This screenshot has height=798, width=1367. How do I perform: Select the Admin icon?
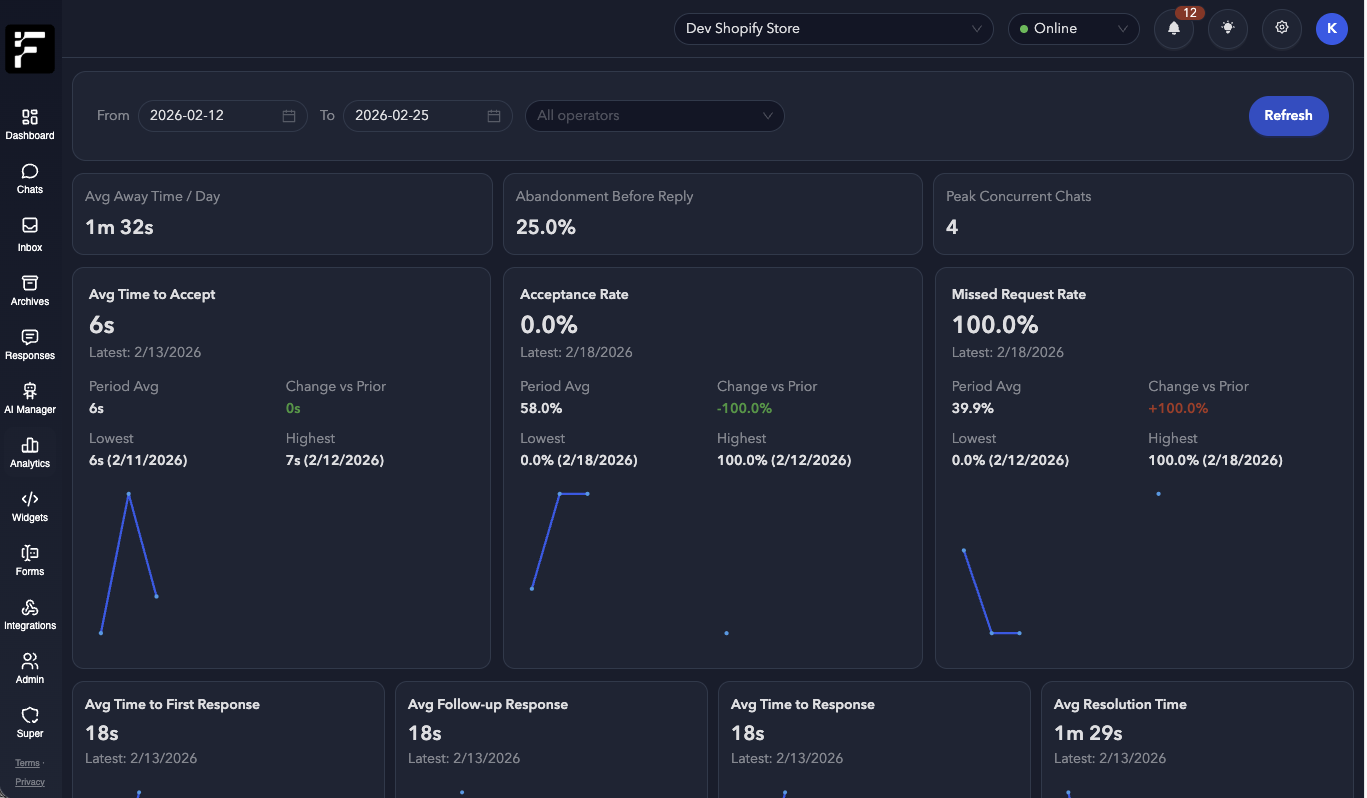(29, 667)
